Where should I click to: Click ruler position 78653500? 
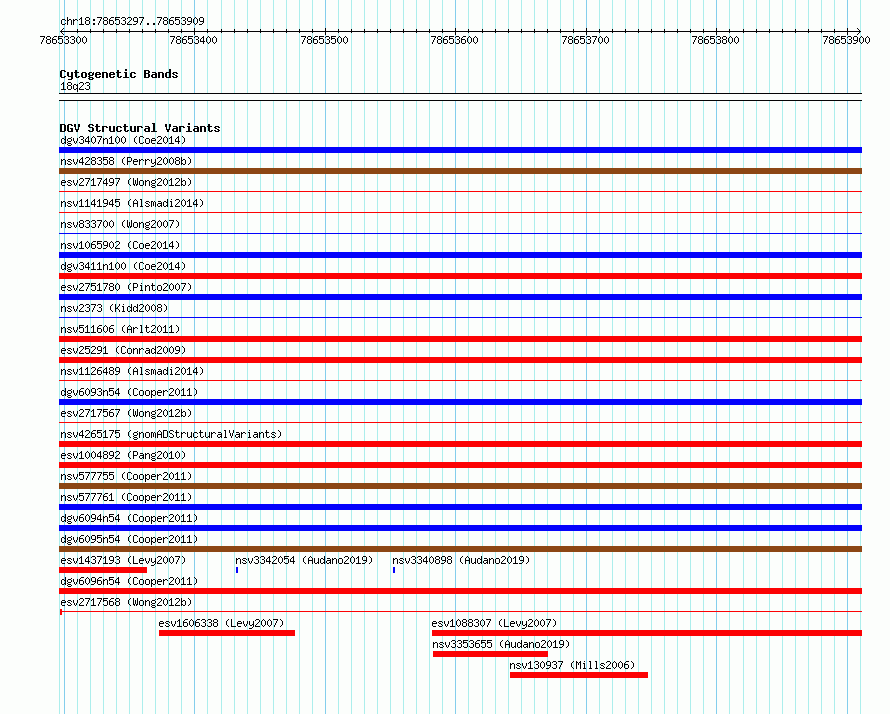(x=324, y=40)
